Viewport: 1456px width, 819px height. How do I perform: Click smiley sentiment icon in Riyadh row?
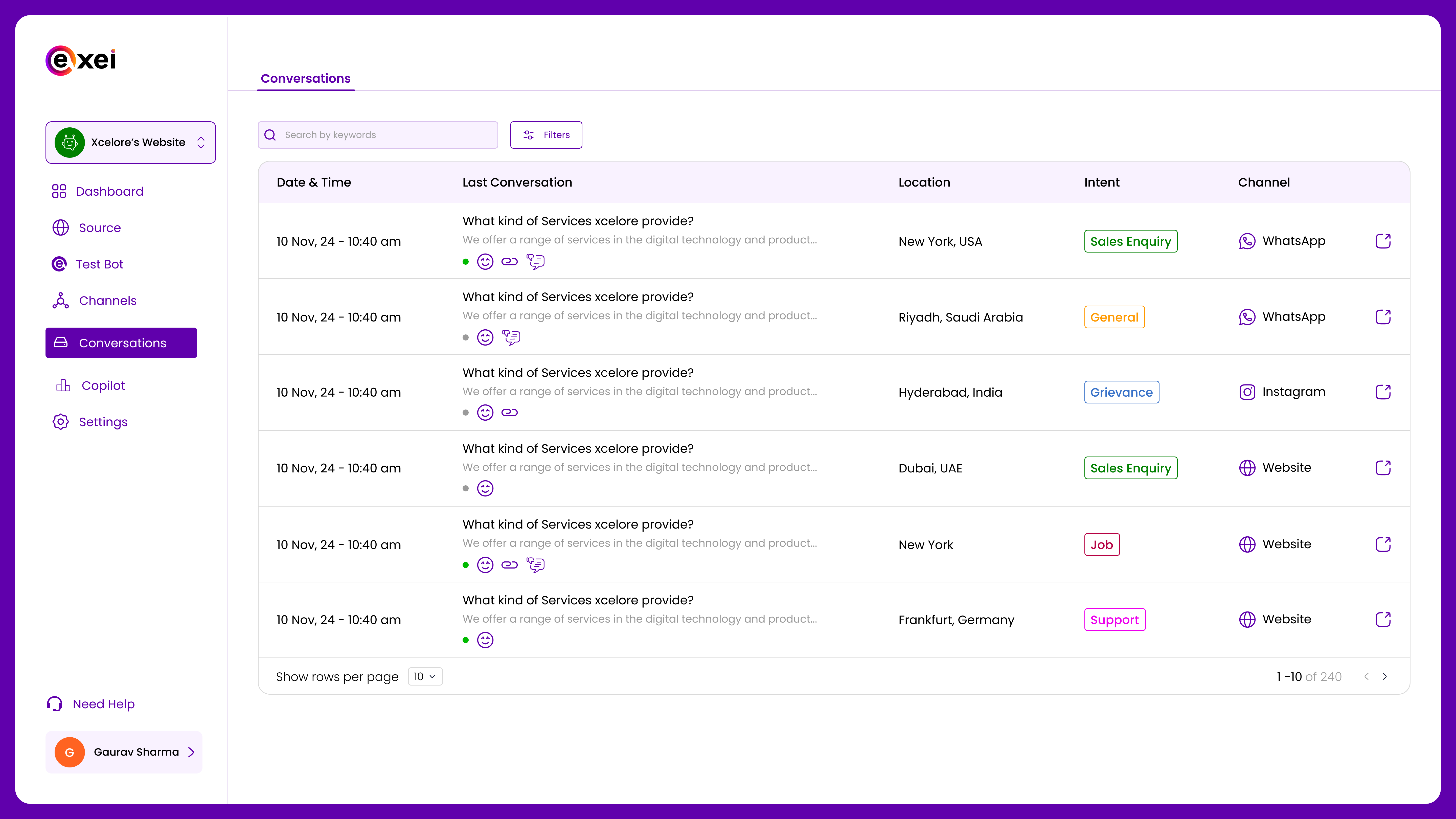[485, 337]
